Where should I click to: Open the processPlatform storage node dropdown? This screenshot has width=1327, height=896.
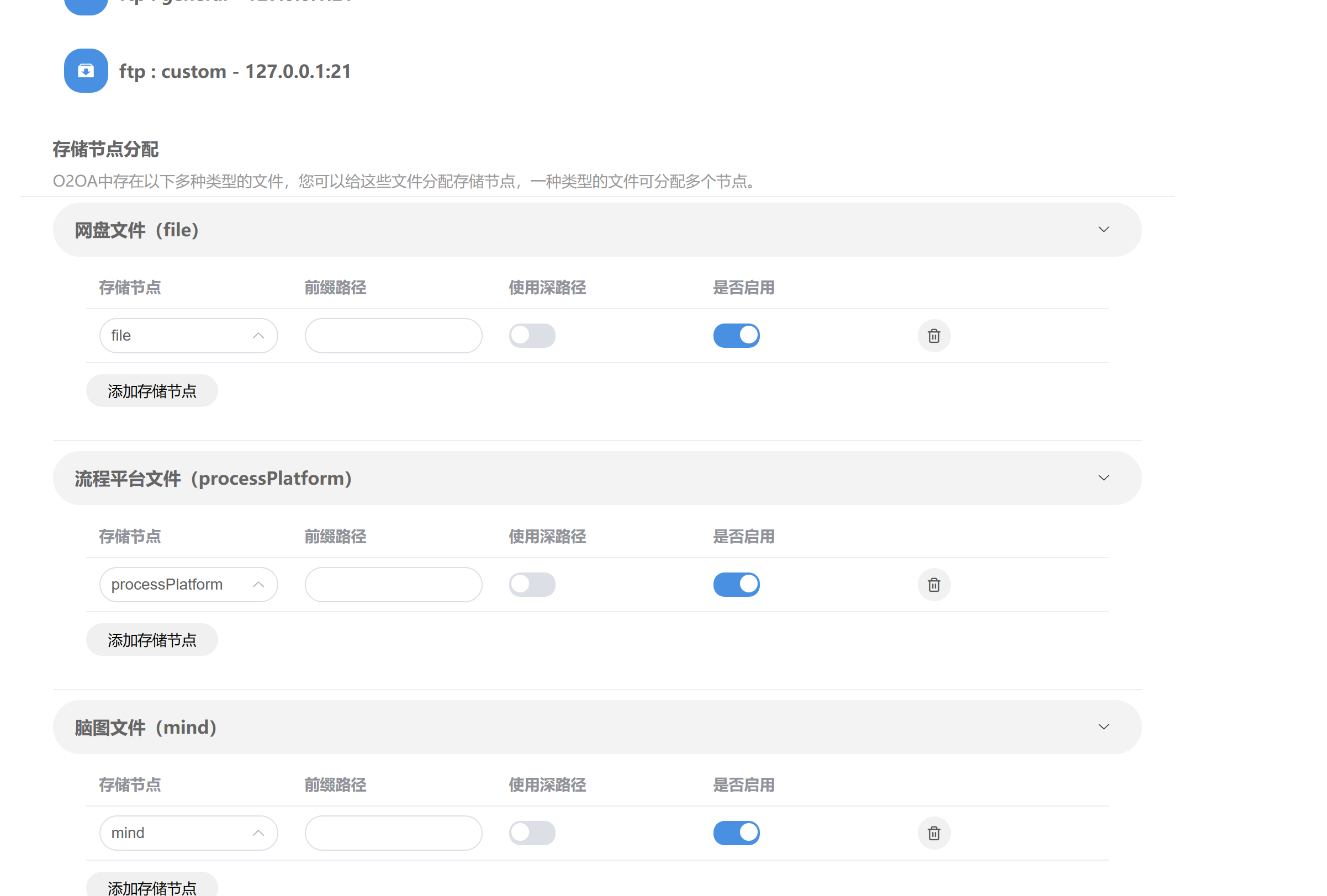point(188,585)
